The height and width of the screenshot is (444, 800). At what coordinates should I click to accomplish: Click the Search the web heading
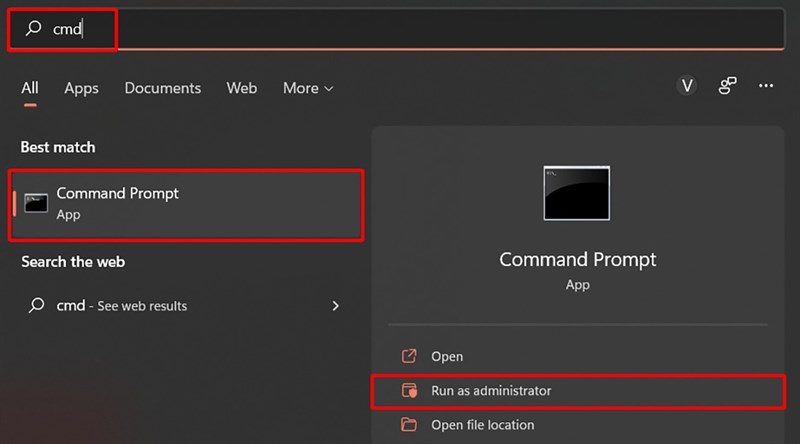(73, 262)
